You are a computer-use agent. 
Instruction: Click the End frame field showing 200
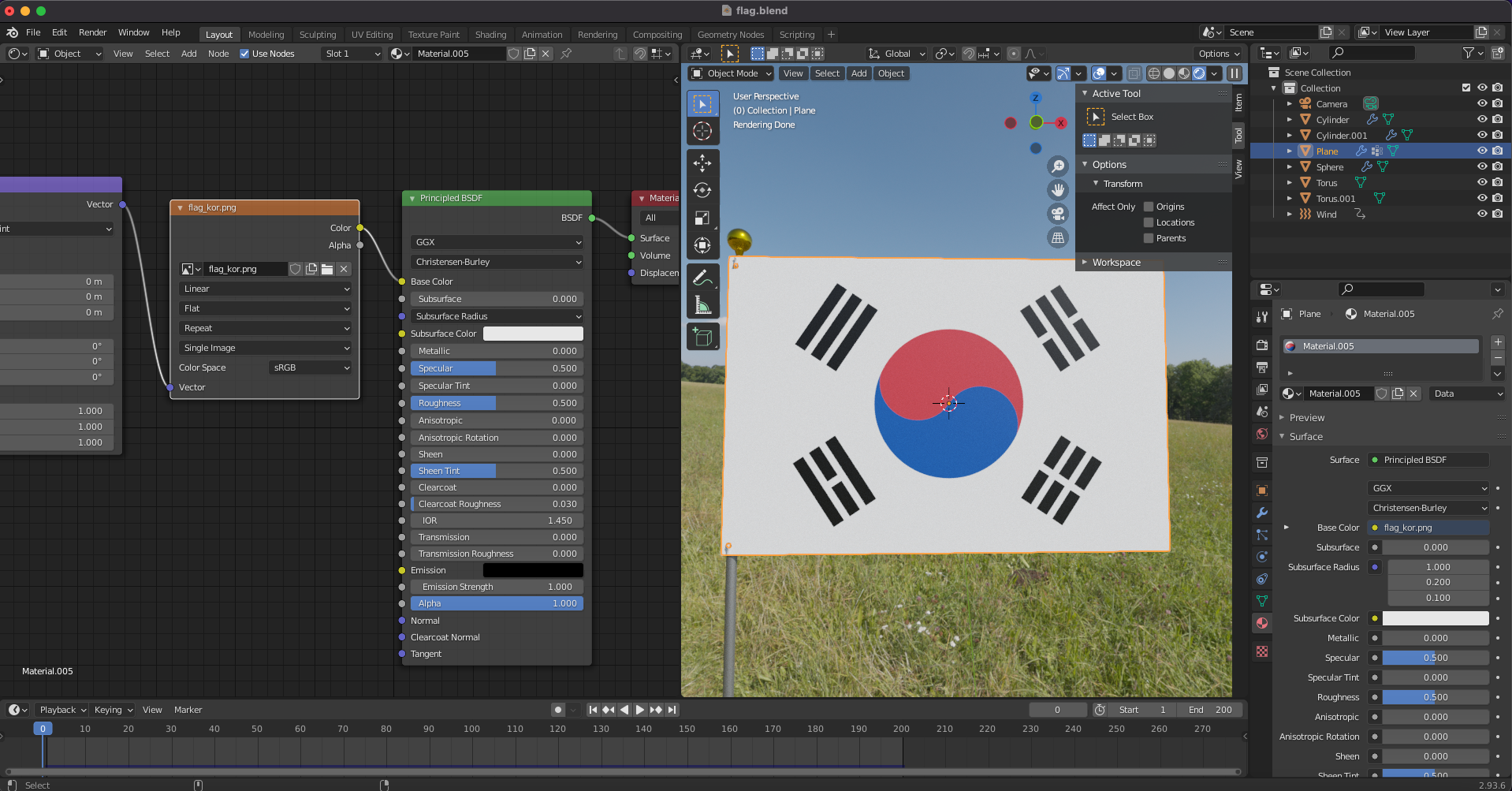tap(1210, 710)
